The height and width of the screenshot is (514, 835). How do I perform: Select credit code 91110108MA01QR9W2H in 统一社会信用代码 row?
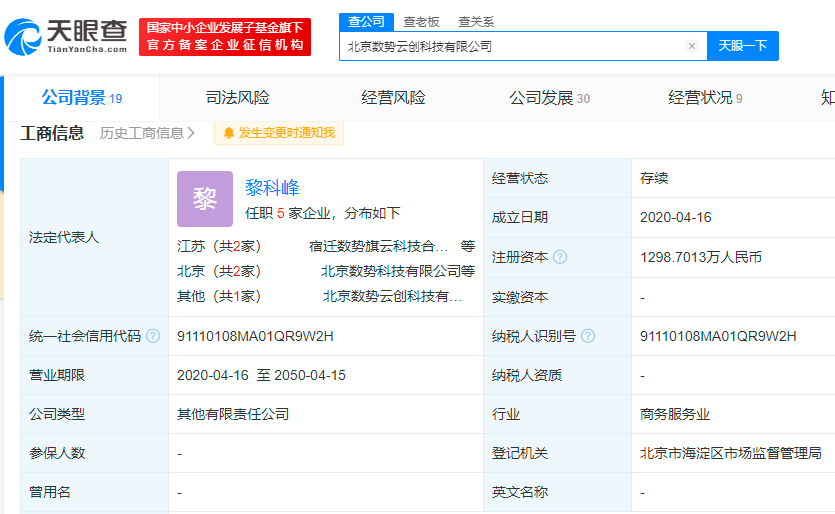[x=255, y=337]
